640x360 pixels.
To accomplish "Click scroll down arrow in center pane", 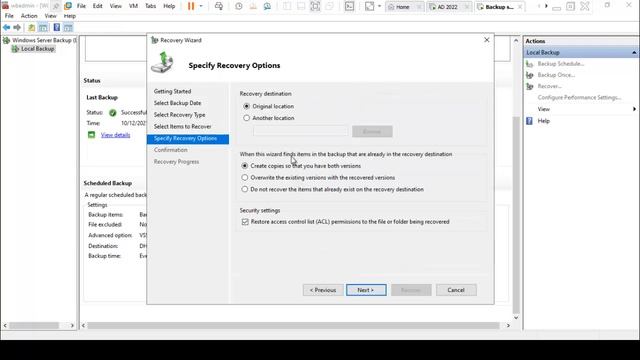I will pos(516,318).
